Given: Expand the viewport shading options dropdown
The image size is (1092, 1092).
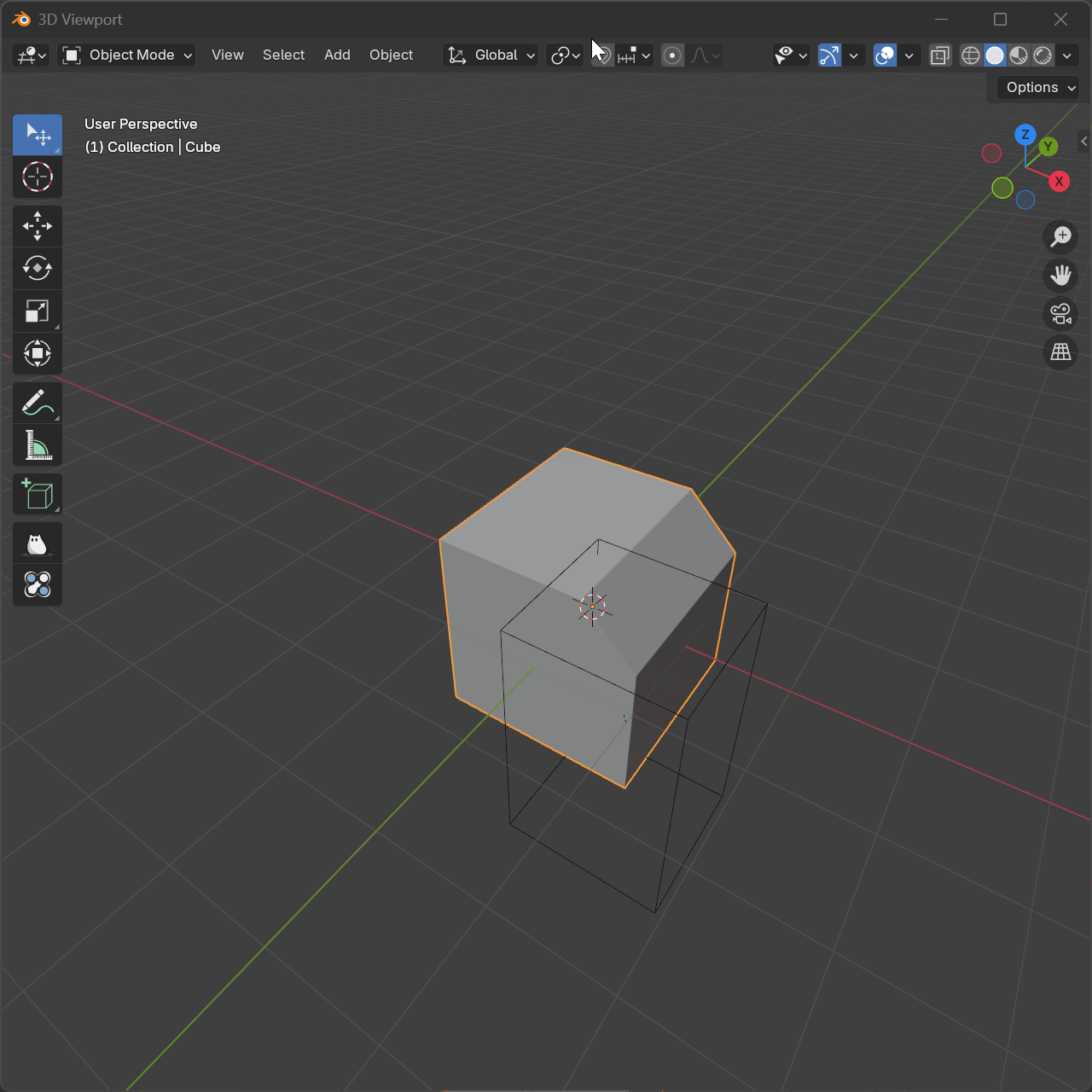Looking at the screenshot, I should click(1066, 55).
